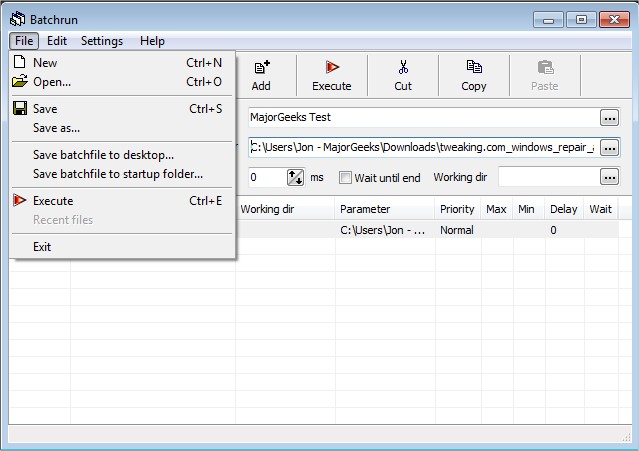Maximize the Batchrun window

[x=581, y=20]
